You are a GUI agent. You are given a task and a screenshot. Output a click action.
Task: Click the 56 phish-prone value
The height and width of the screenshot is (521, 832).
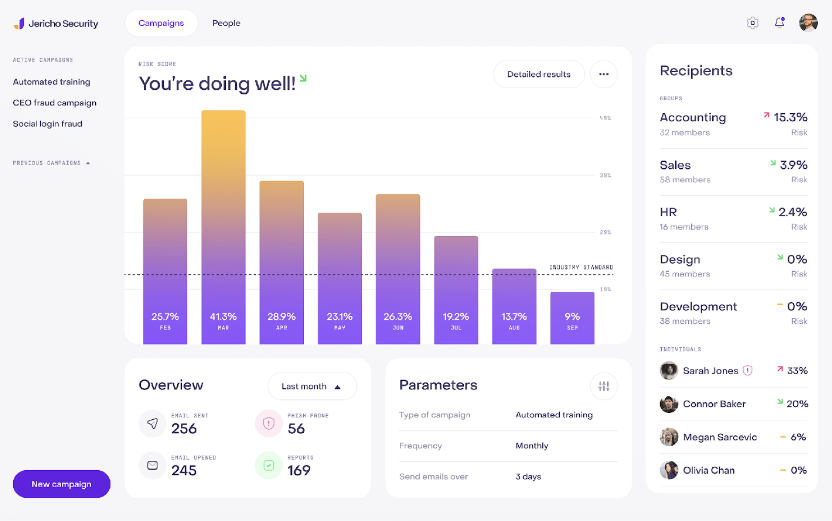point(296,429)
